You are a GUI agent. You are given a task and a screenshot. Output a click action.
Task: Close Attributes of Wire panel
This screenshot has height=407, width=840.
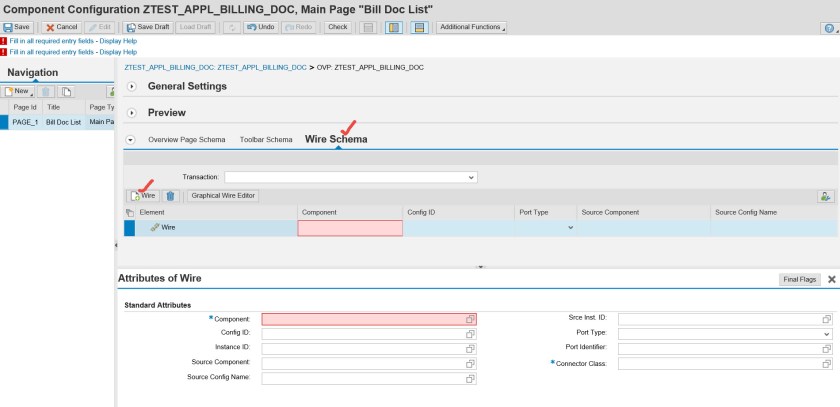[831, 280]
